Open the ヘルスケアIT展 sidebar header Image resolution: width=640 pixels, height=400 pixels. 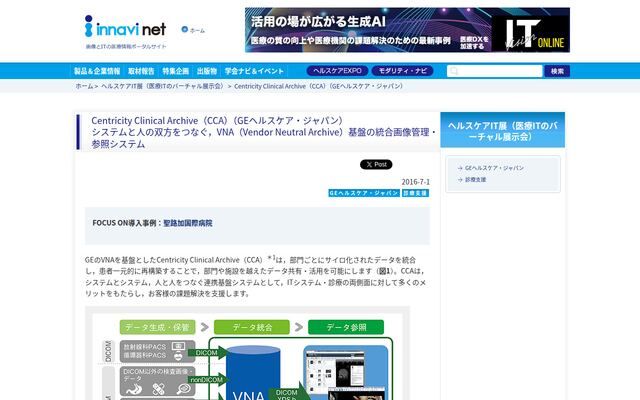[x=502, y=130]
